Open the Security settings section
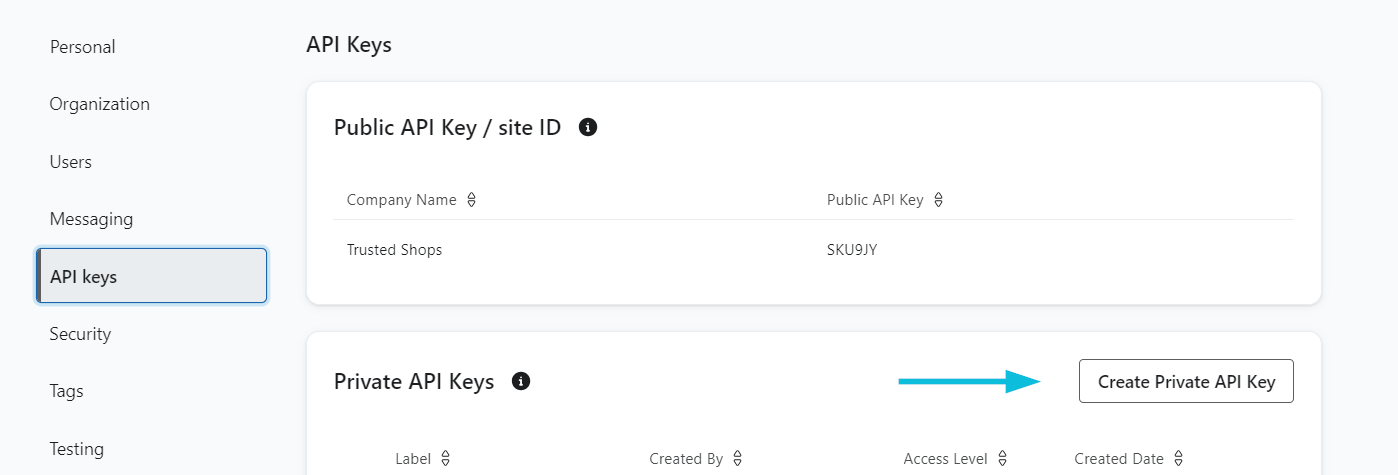This screenshot has height=475, width=1398. (x=80, y=334)
